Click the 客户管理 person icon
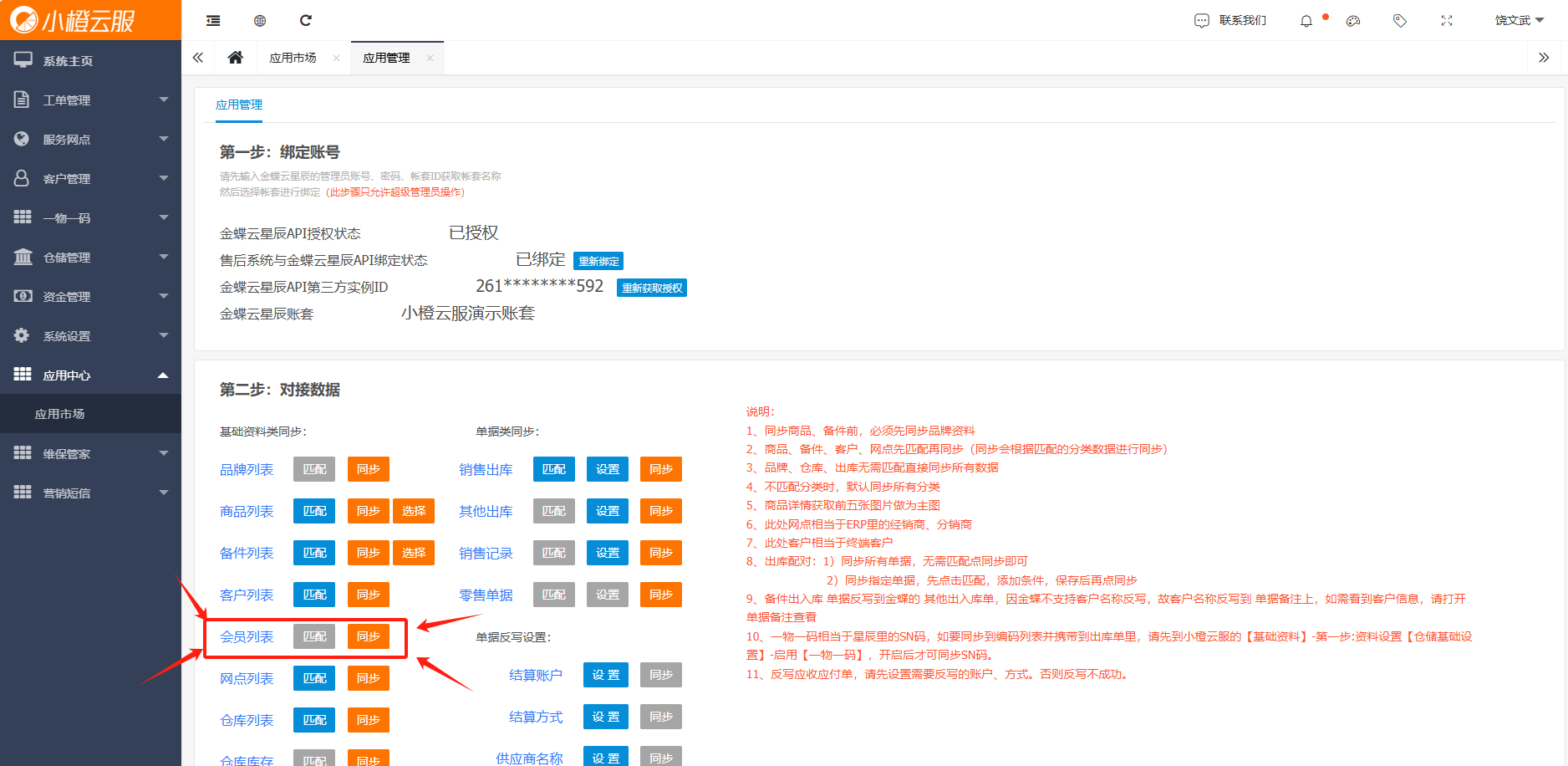 click(23, 178)
